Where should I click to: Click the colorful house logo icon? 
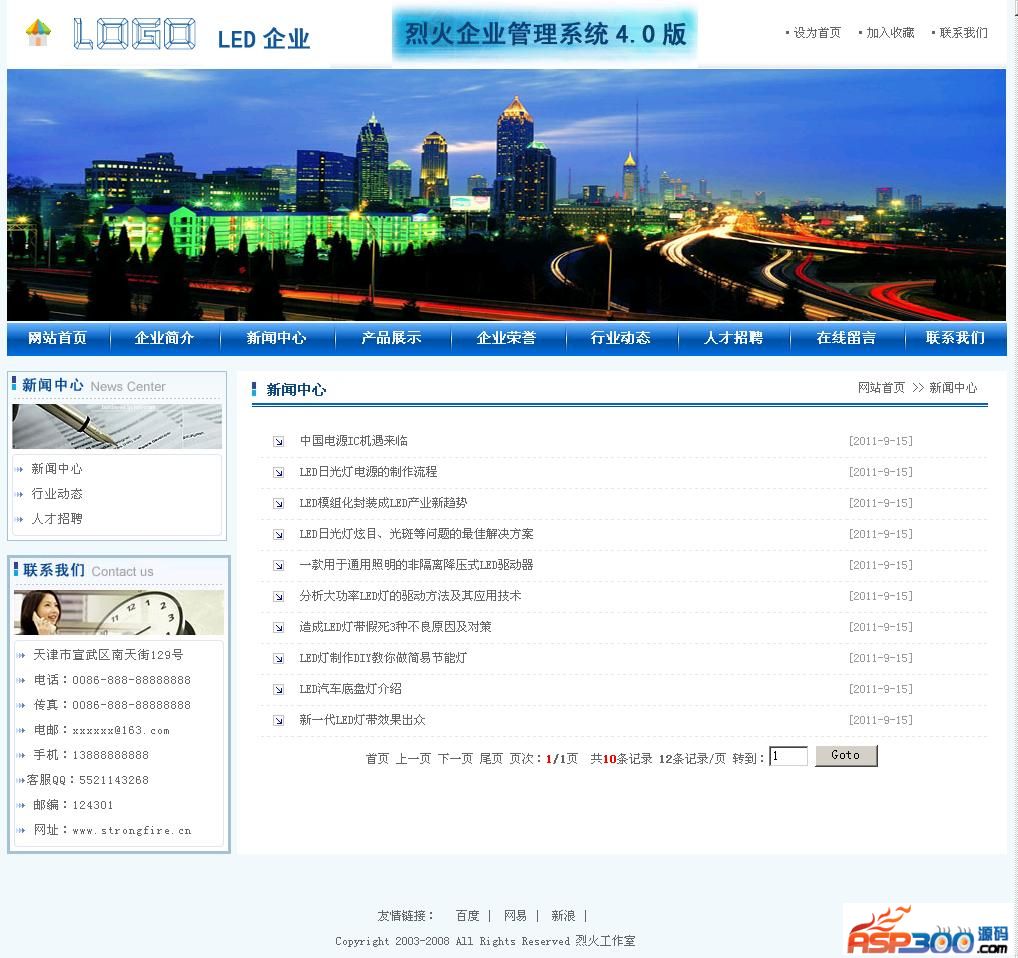(x=38, y=32)
